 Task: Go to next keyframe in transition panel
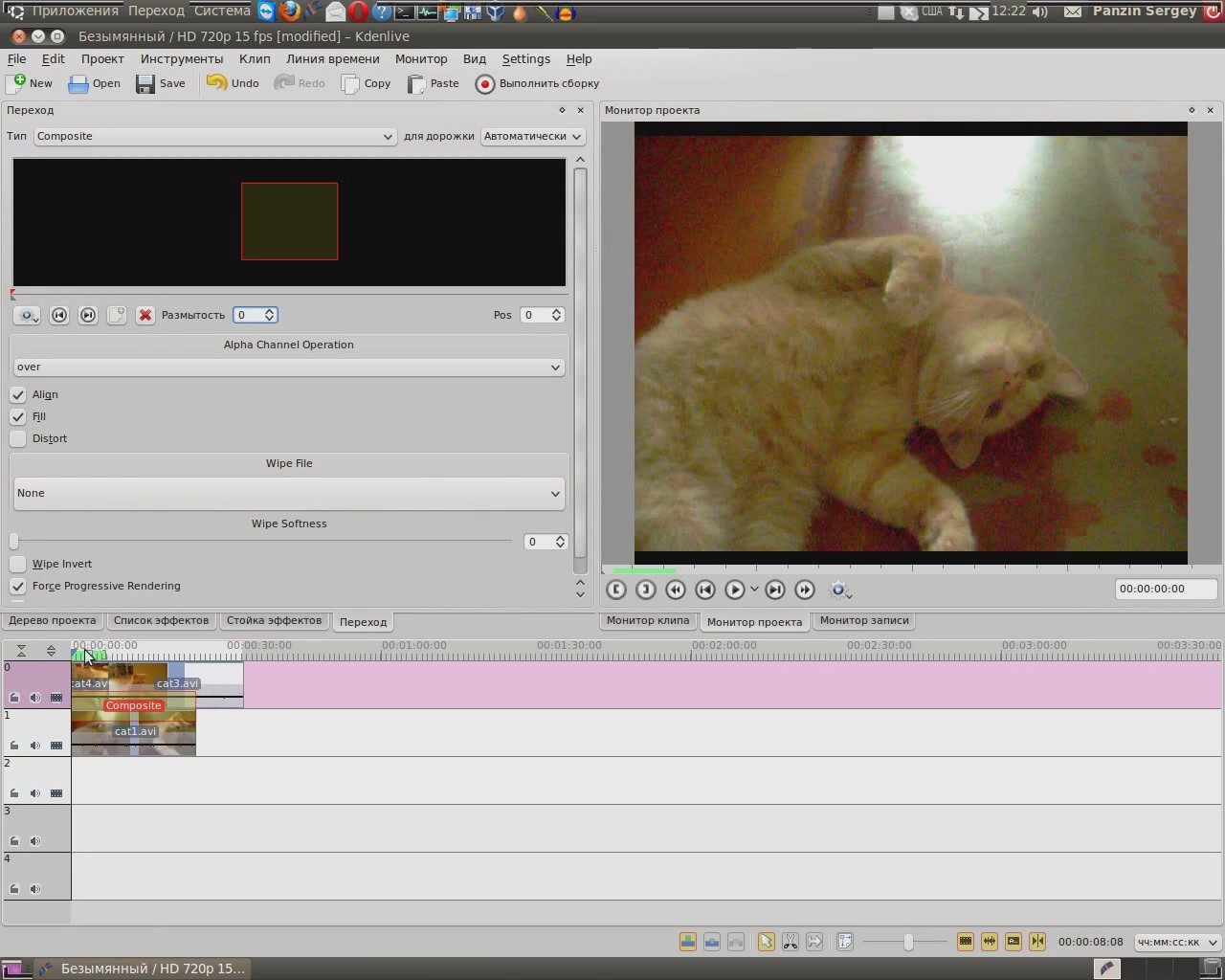88,315
